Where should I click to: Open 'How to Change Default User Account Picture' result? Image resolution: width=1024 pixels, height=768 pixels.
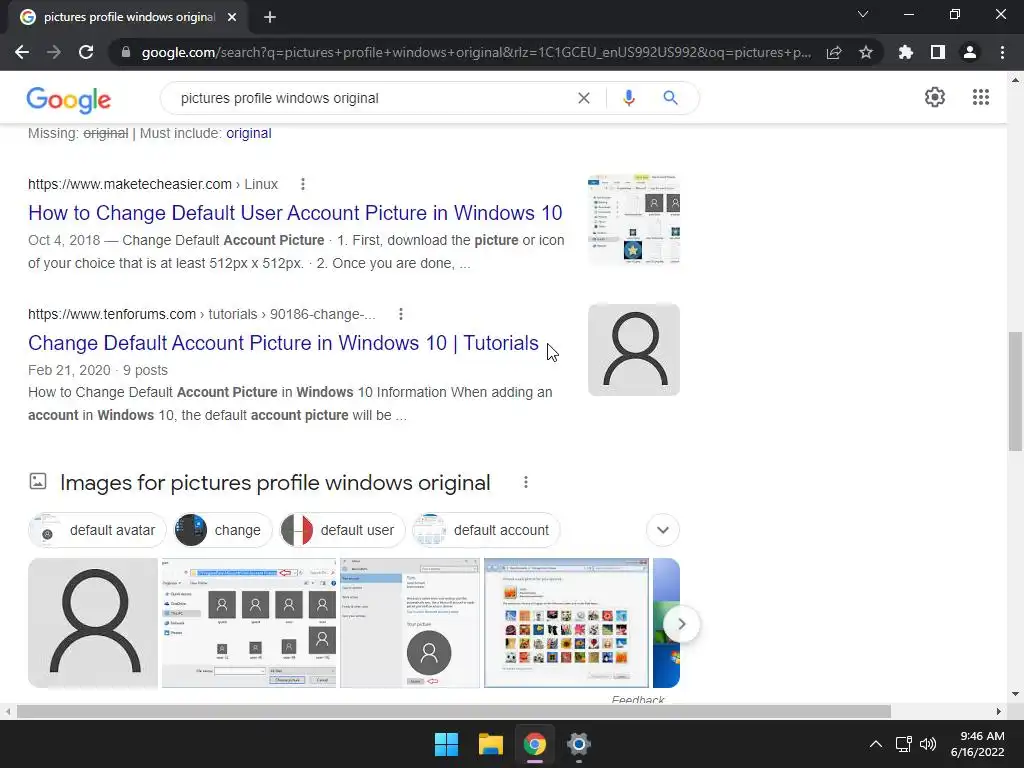295,213
